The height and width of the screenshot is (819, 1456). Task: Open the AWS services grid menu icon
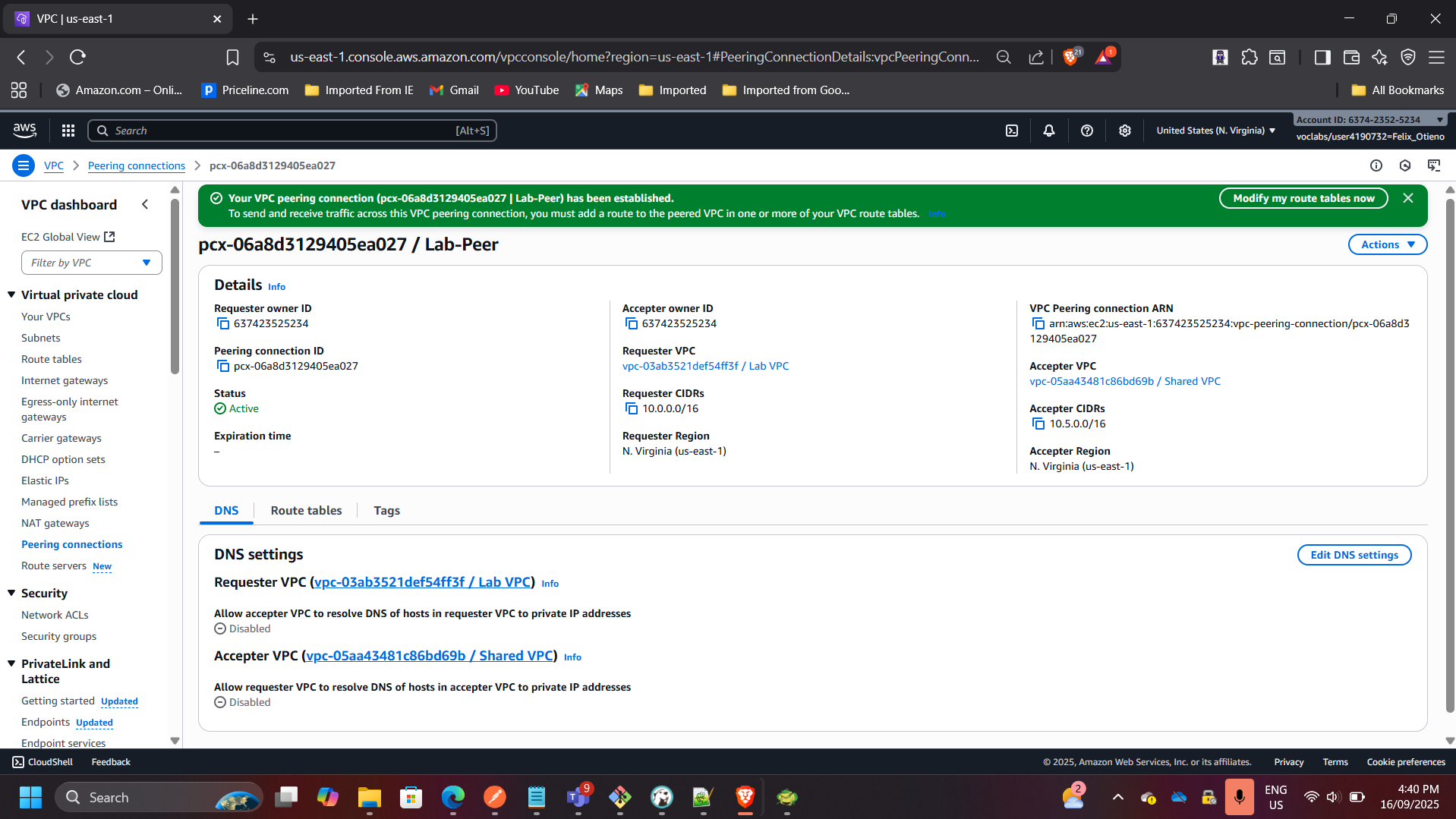68,131
